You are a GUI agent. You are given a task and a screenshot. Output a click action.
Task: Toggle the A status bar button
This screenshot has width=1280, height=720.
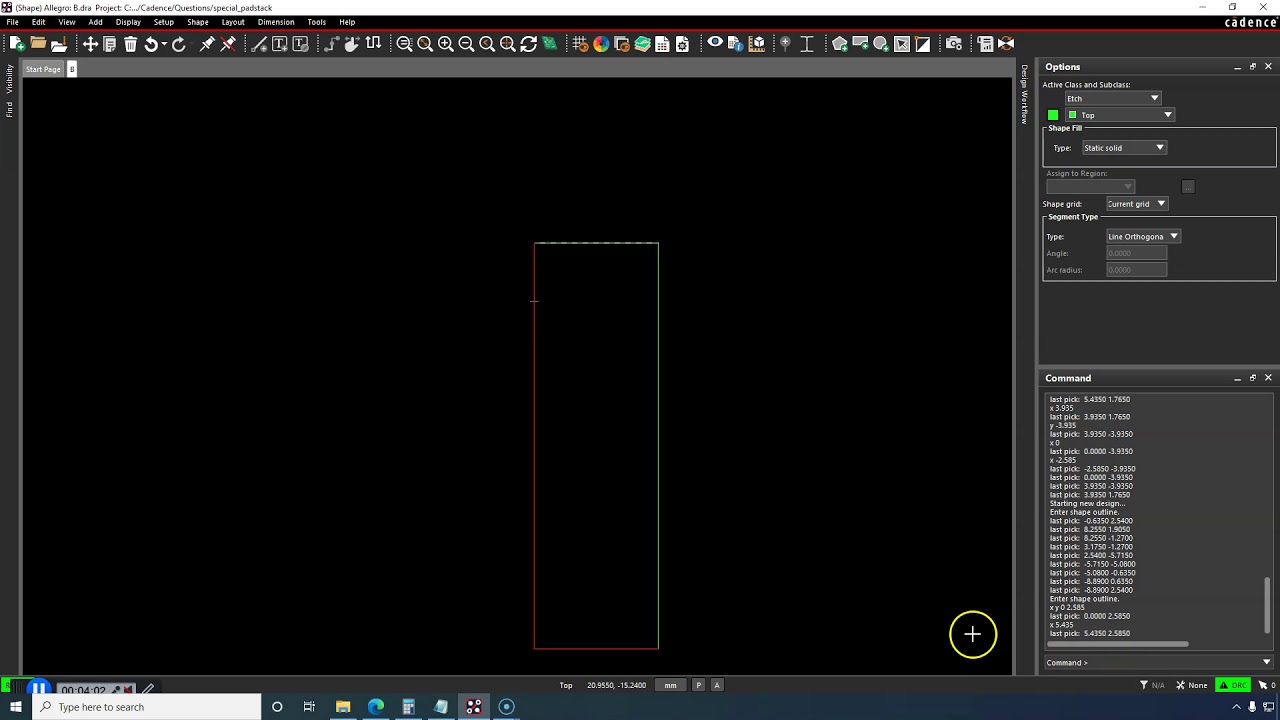click(717, 685)
